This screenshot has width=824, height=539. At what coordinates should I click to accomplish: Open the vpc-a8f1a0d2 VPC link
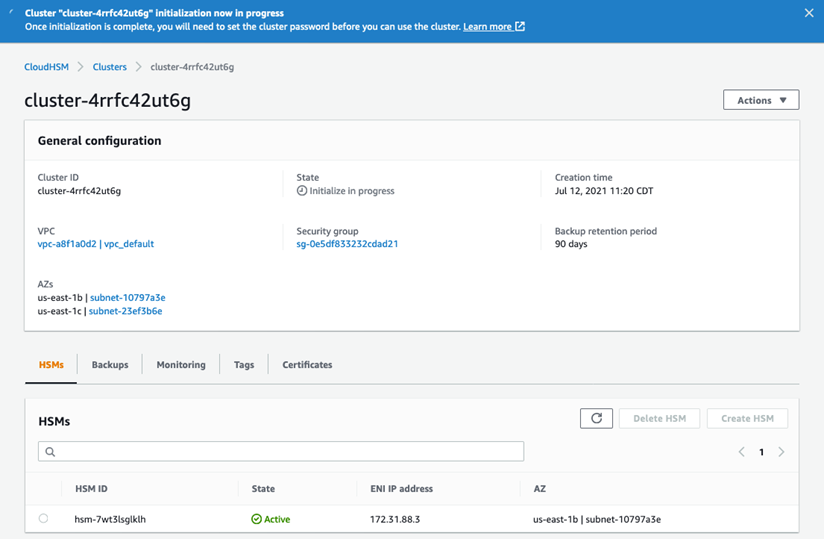tap(67, 244)
